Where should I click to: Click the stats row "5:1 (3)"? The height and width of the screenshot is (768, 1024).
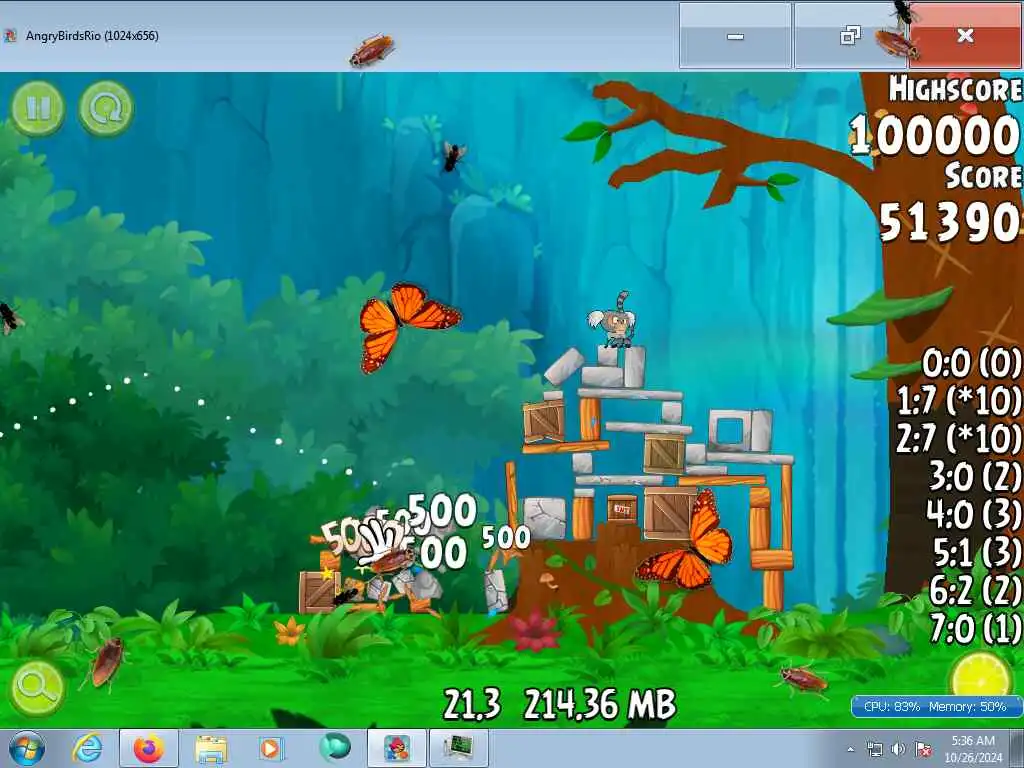pos(977,552)
